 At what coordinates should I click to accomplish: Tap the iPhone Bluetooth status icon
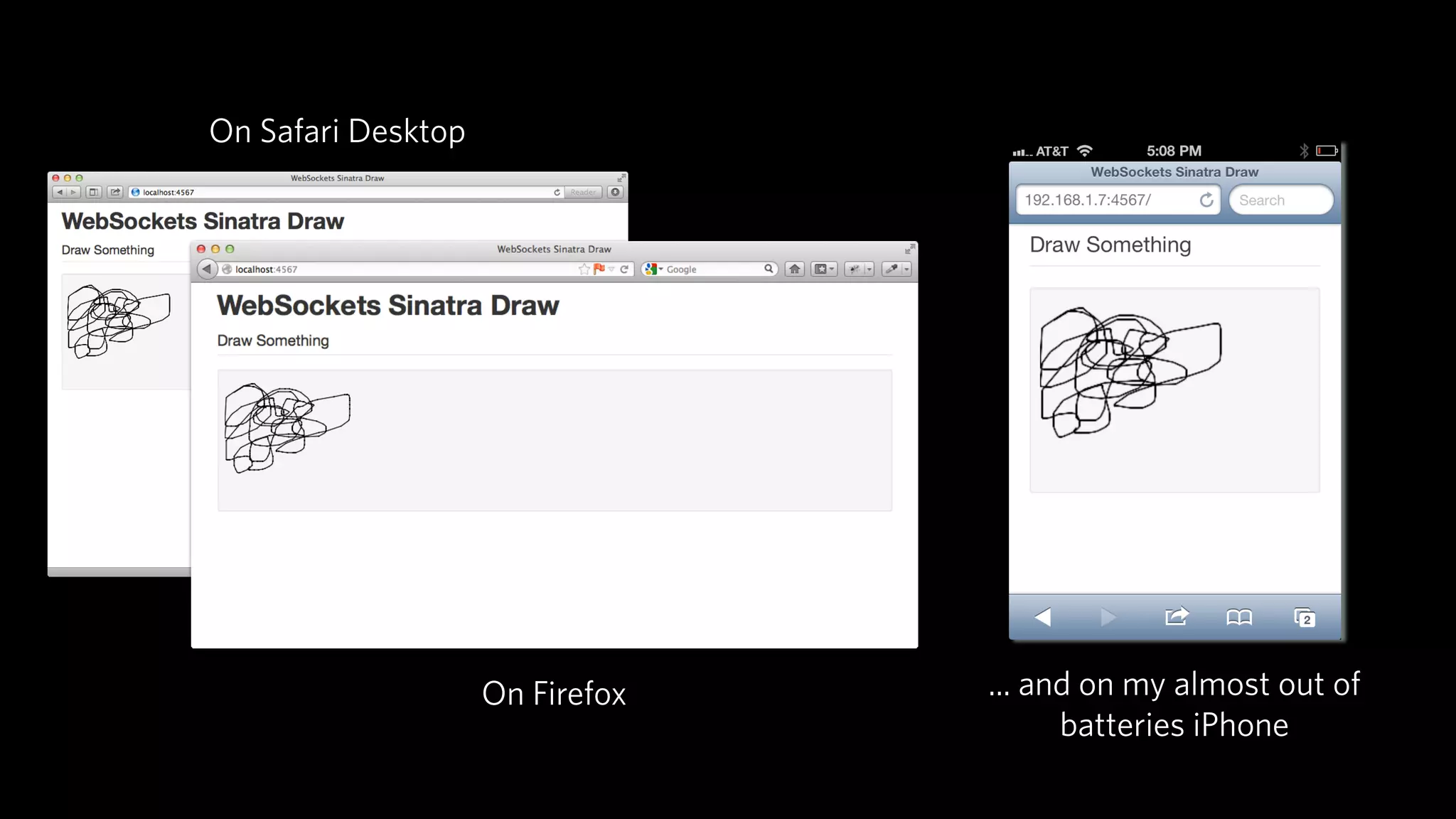coord(1304,151)
